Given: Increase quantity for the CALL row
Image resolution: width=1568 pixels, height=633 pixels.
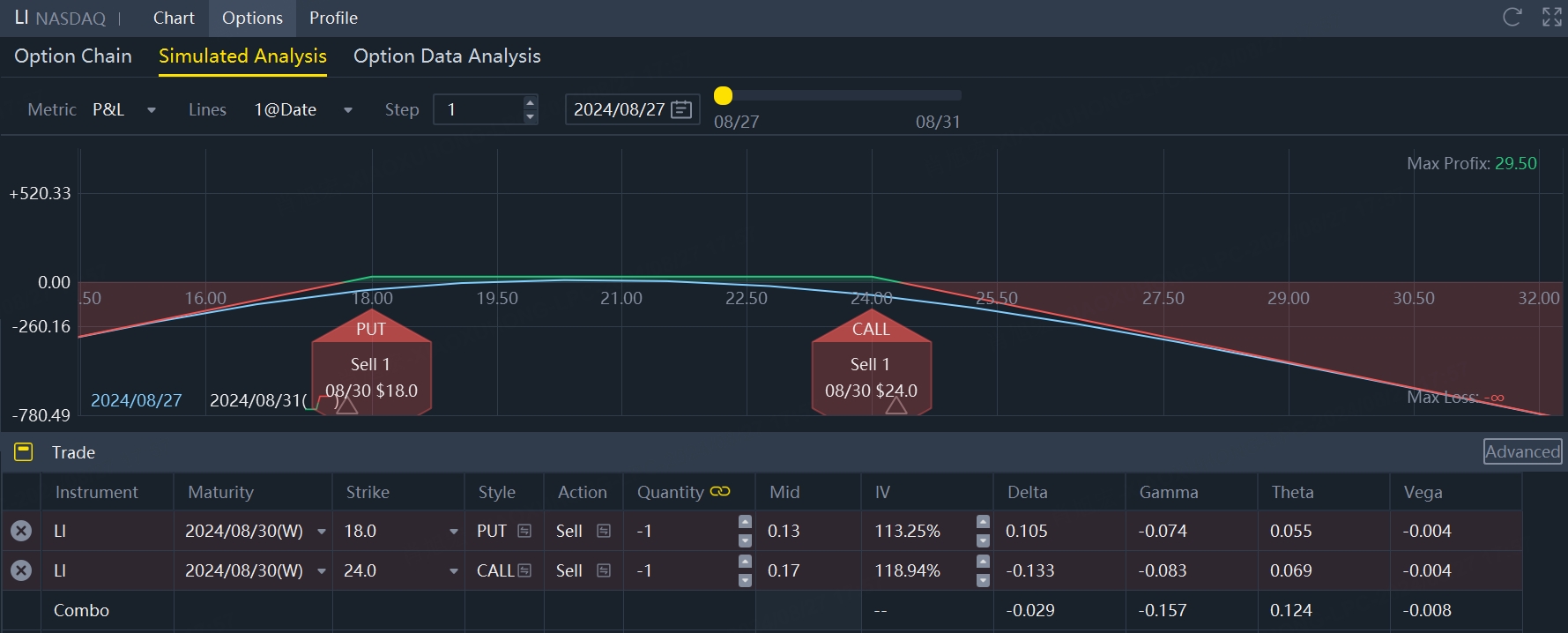Looking at the screenshot, I should click(x=745, y=561).
